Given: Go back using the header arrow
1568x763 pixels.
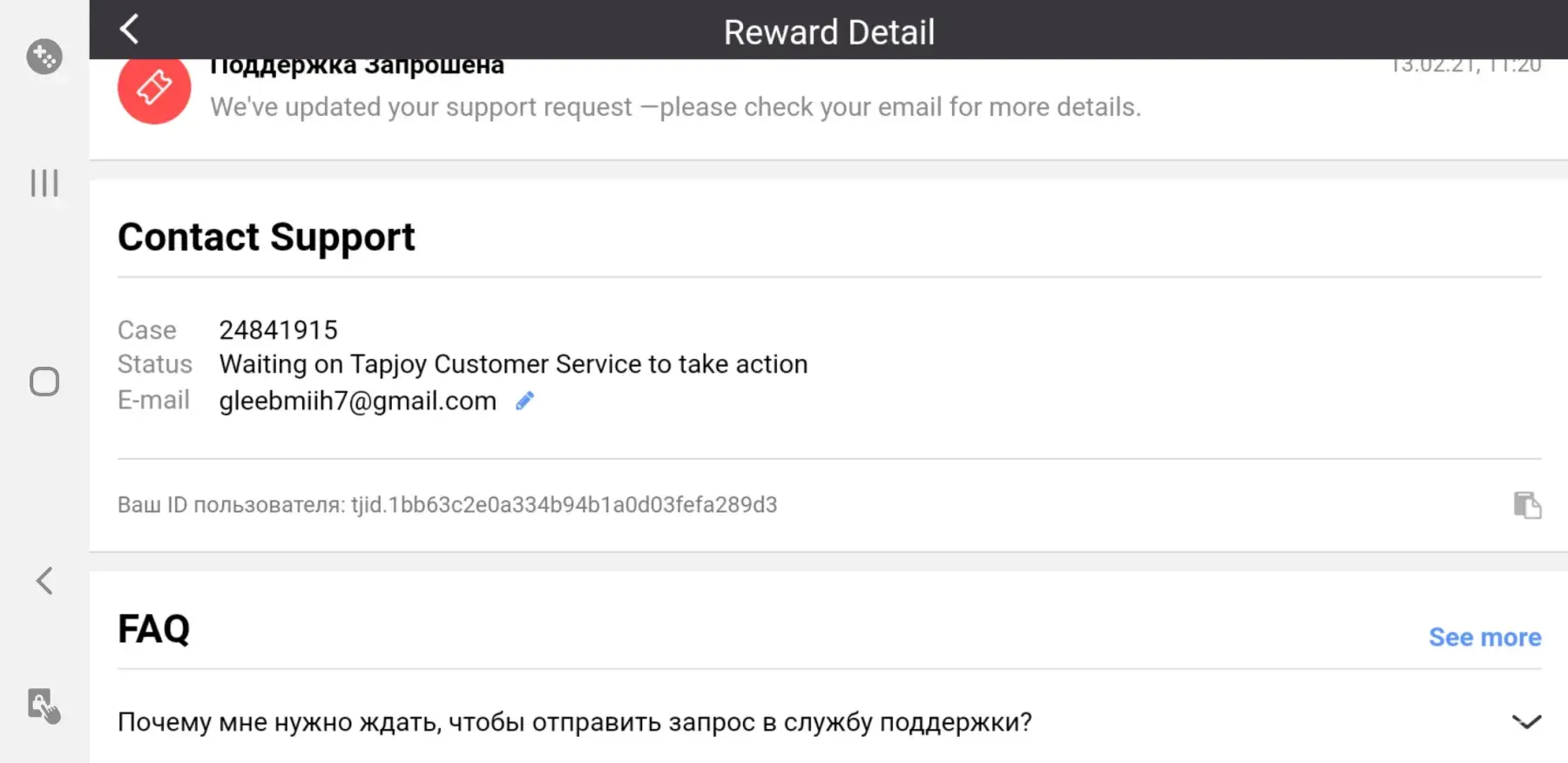Looking at the screenshot, I should (x=129, y=30).
